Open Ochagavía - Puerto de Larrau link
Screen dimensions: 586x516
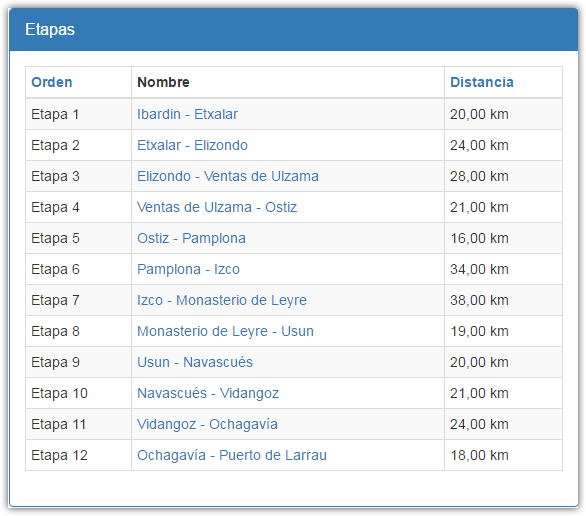click(x=232, y=455)
